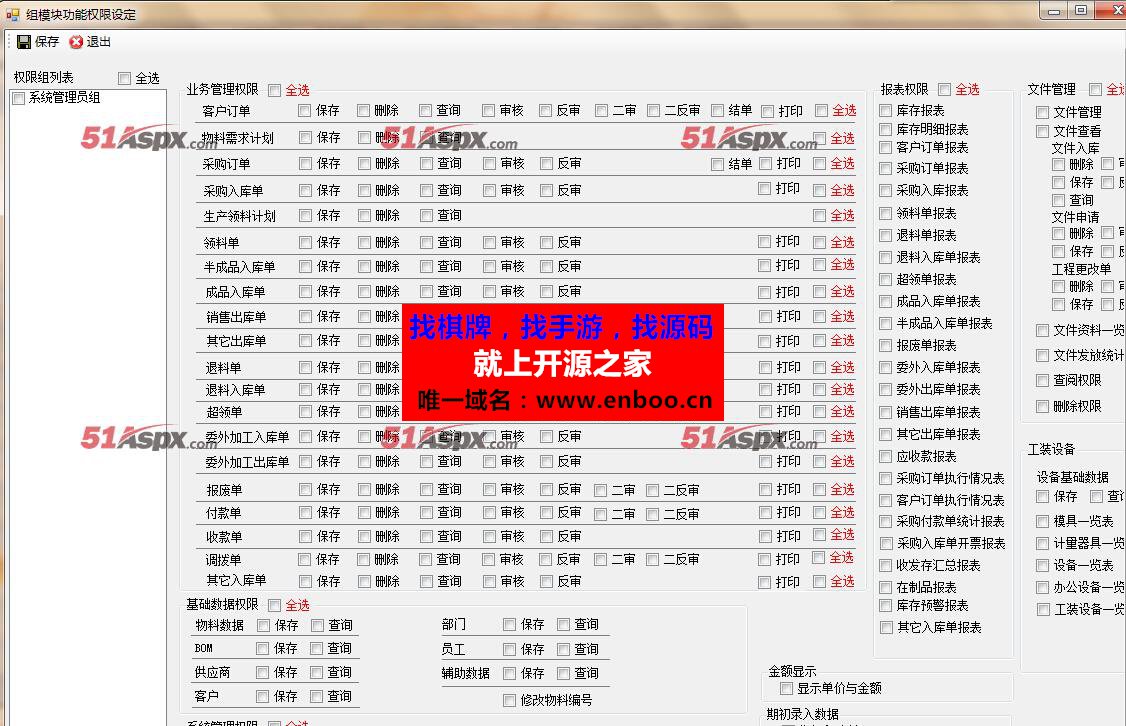Check the 超领单报表 report permission
Screen dimensions: 1126x726
tap(886, 279)
